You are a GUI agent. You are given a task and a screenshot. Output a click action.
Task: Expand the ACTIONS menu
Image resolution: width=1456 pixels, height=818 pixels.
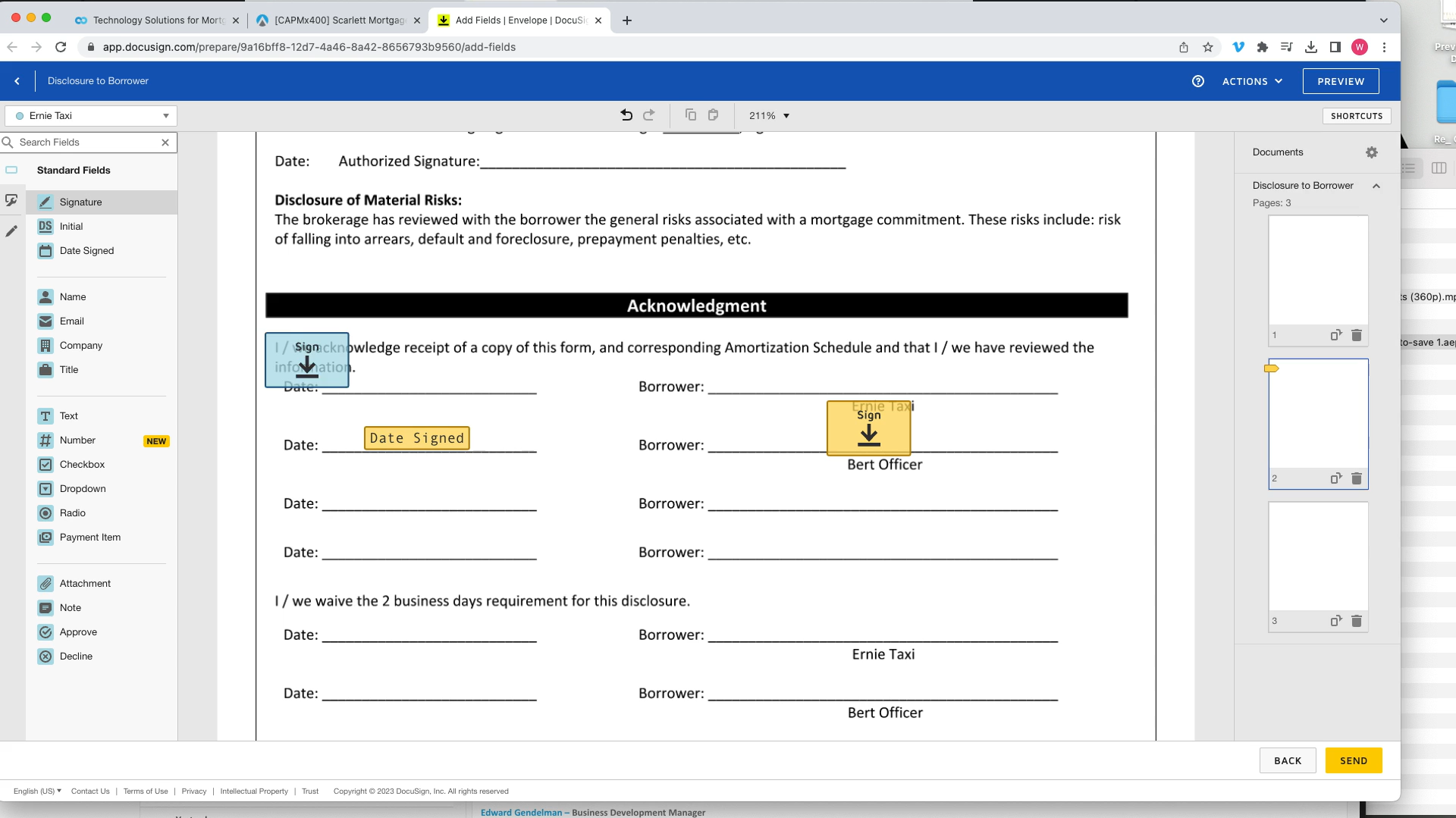click(1252, 81)
